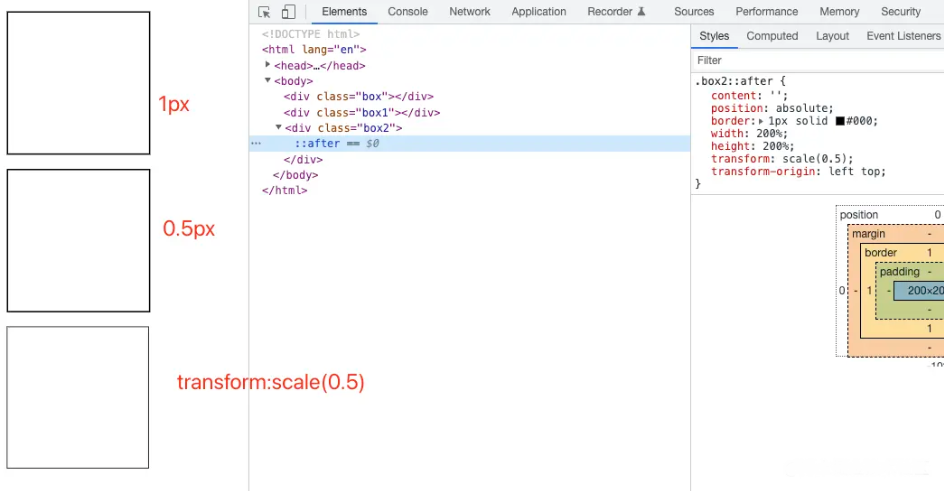Switch to the Application tab
The image size is (944, 491).
coord(539,11)
